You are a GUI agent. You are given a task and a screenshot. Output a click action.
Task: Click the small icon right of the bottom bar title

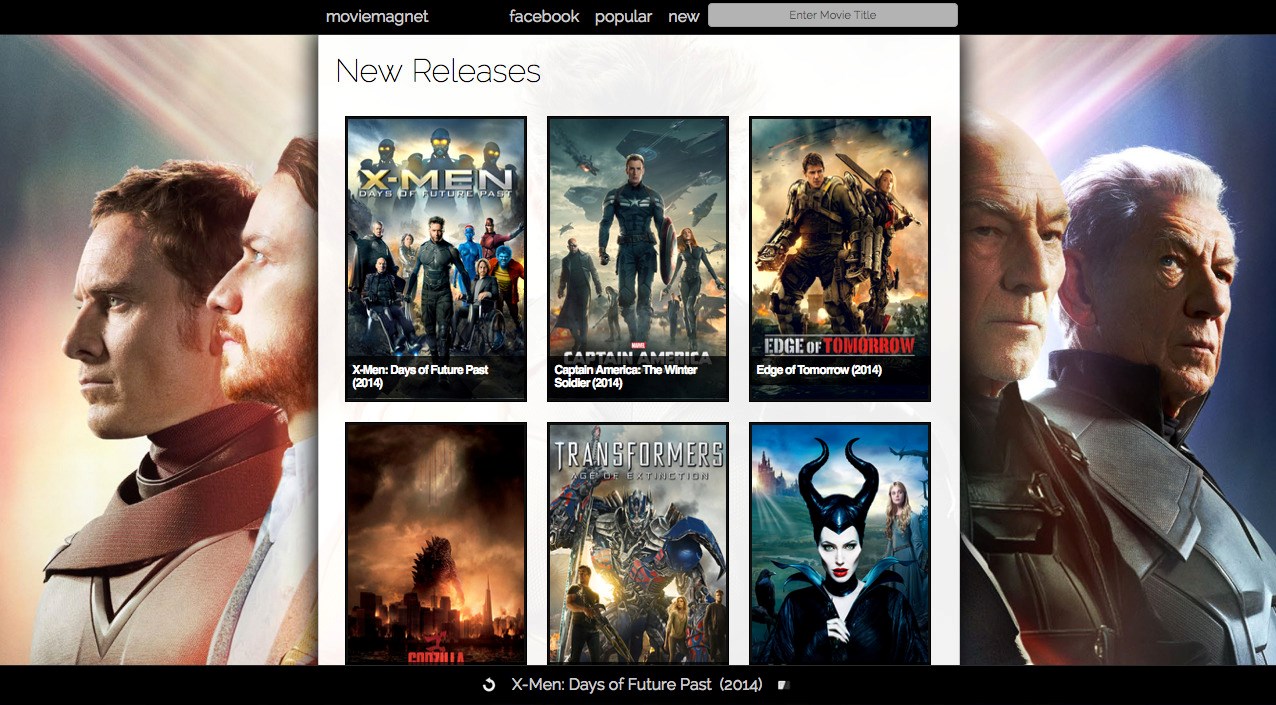pos(784,685)
